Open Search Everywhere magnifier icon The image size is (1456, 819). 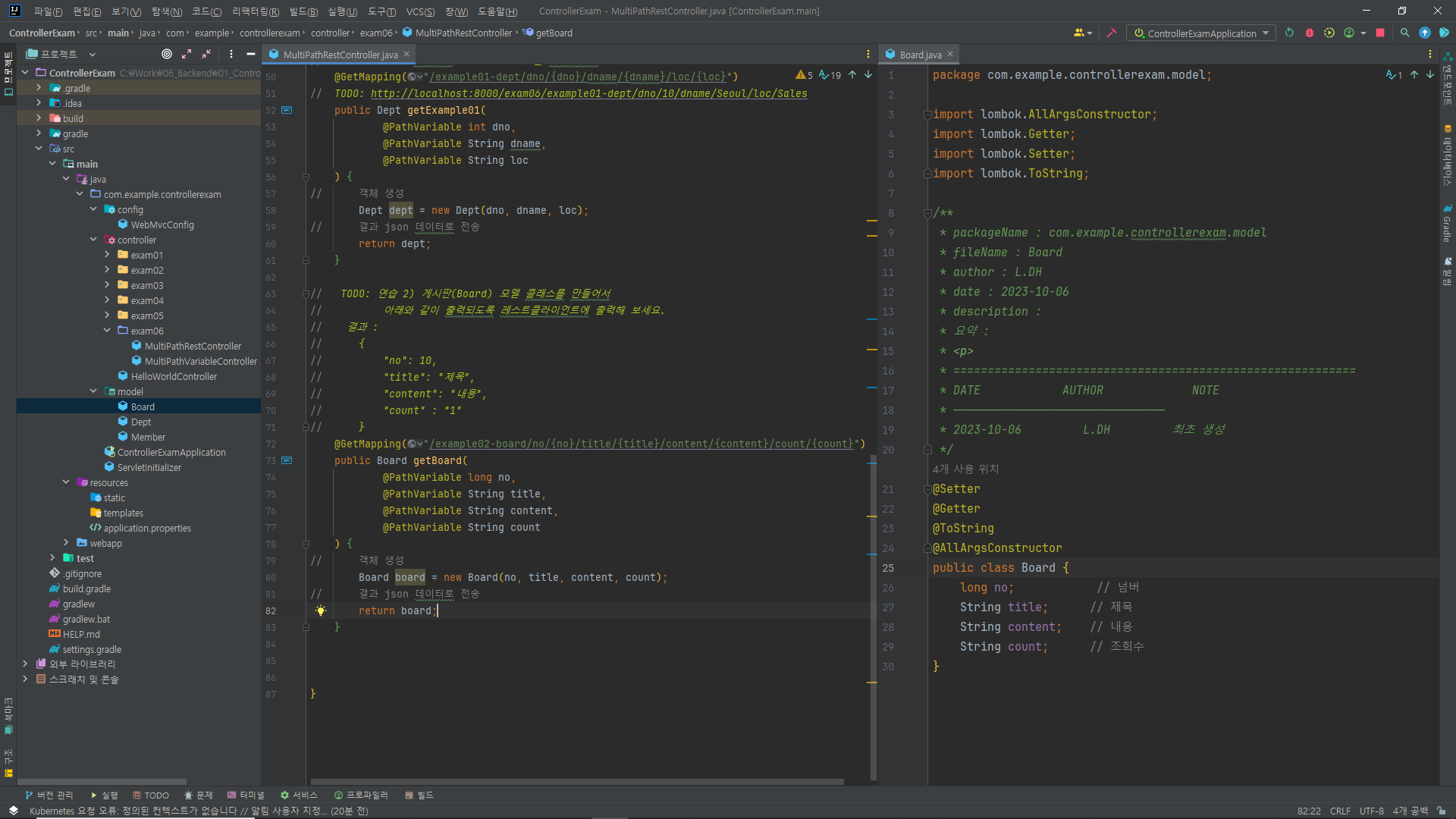pos(1404,33)
